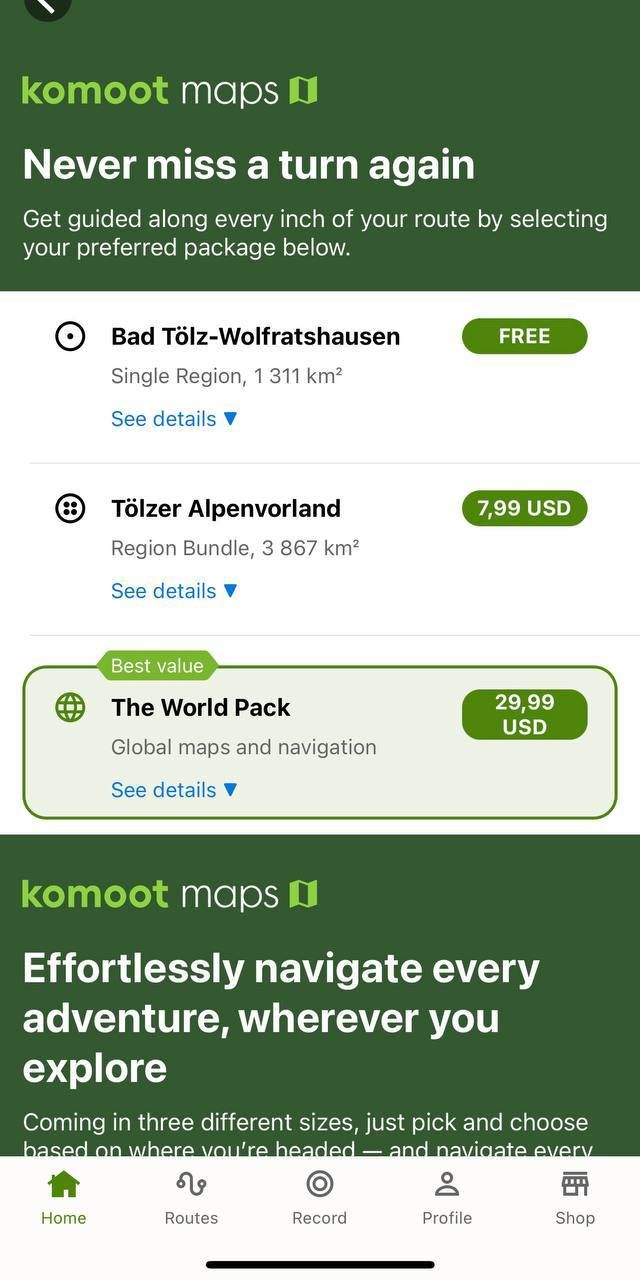Tap the Best value badge

point(157,666)
